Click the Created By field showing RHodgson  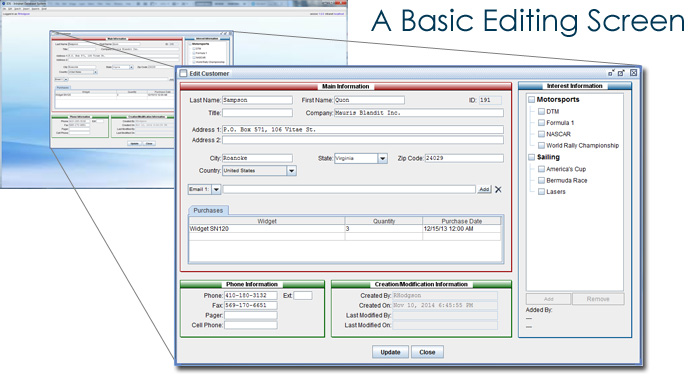point(445,295)
